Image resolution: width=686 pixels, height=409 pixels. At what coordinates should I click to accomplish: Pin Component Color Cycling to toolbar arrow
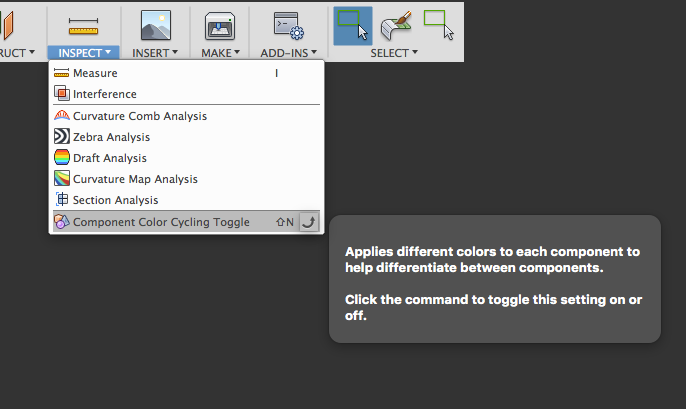coord(309,222)
